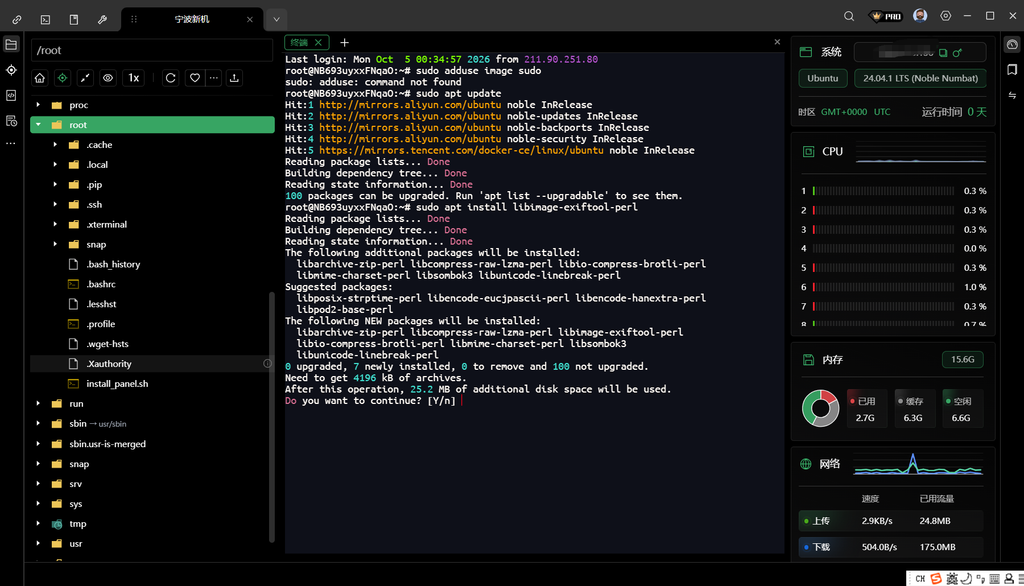The width and height of the screenshot is (1024, 586).
Task: Click the terminal icon in the title bar
Action: tap(45, 20)
